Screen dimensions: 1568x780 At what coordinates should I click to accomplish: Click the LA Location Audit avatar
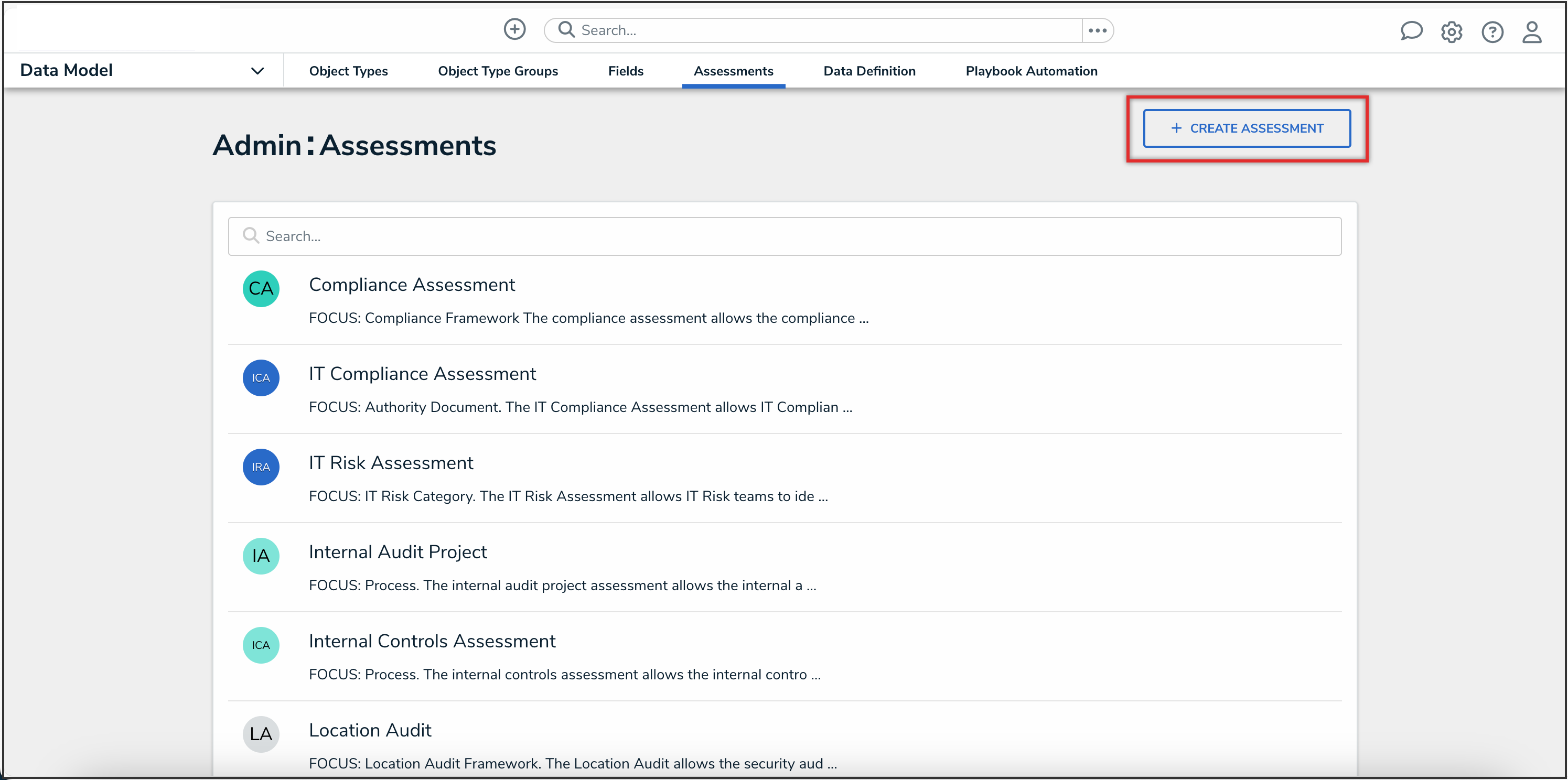tap(261, 734)
